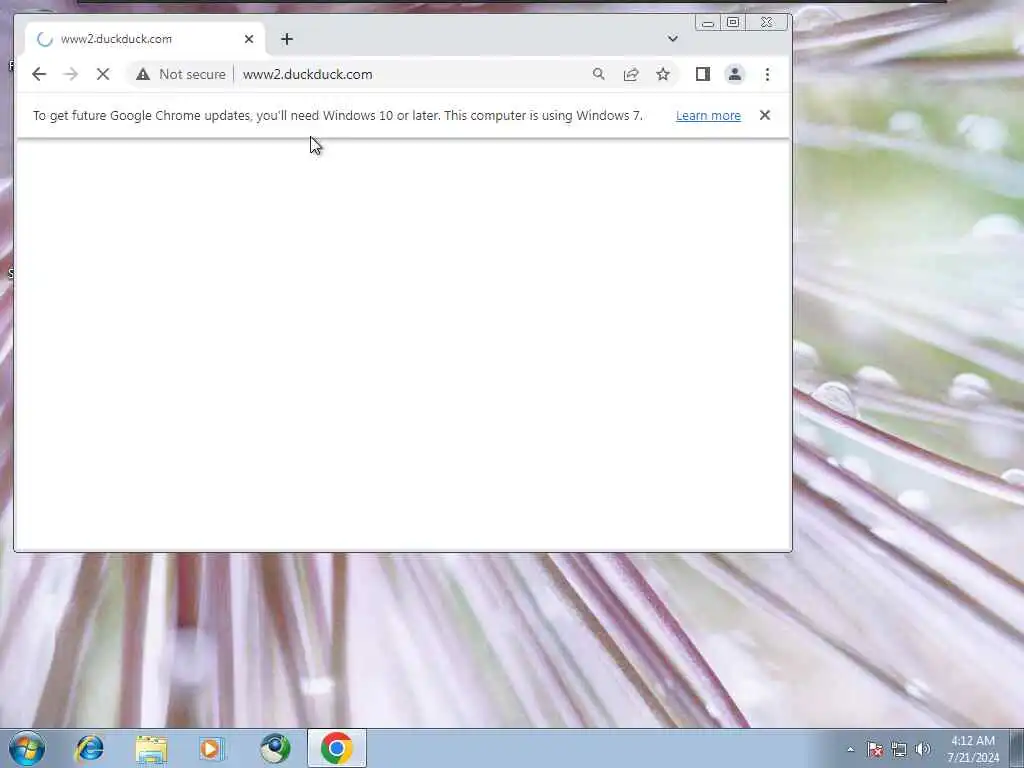The width and height of the screenshot is (1024, 768).
Task: Open the Windows Start menu
Action: (27, 748)
